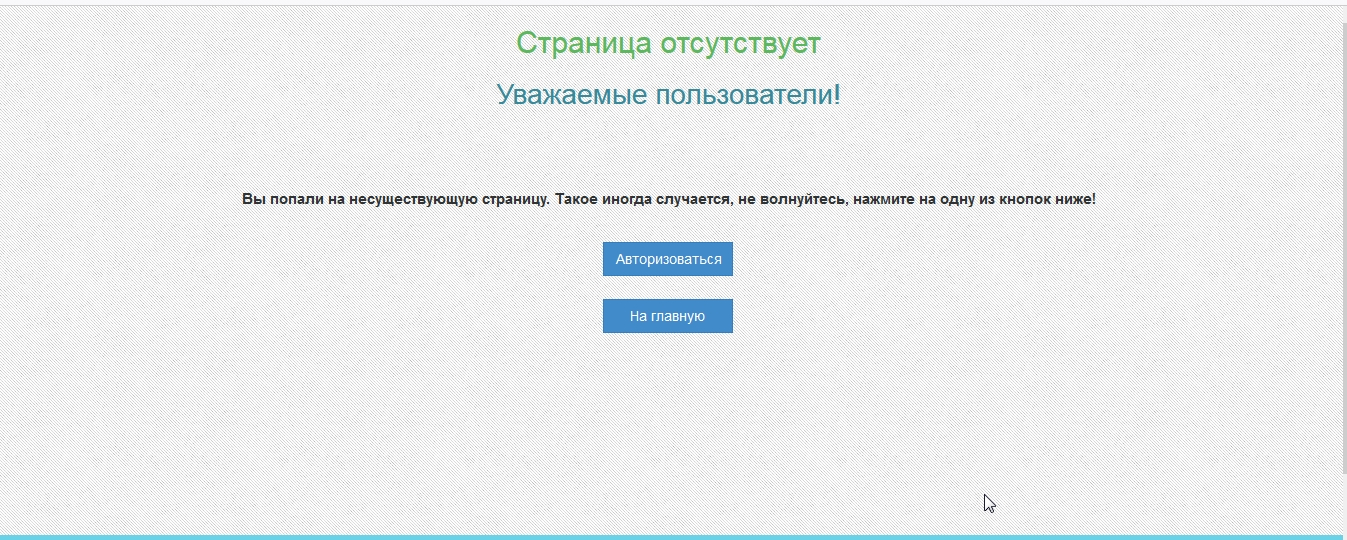Viewport: 1347px width, 540px height.
Task: Click the word пользователи! in blue heading
Action: coord(748,95)
